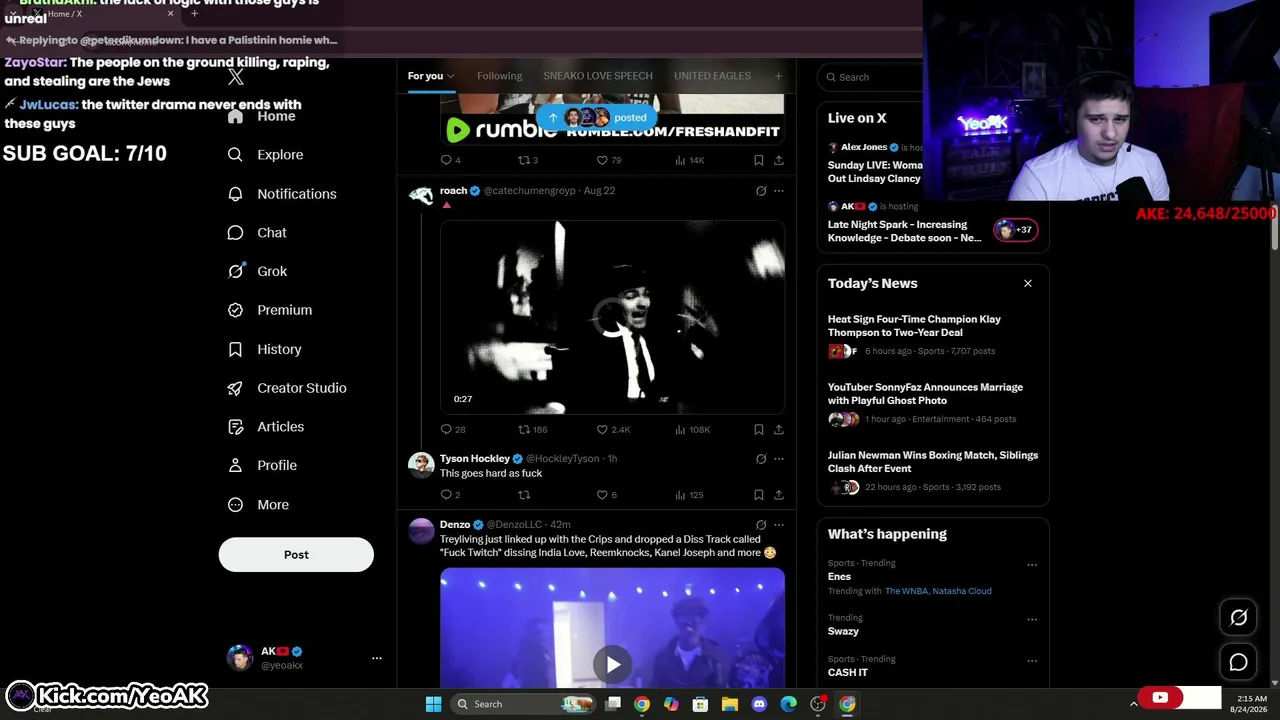This screenshot has width=1280, height=720.
Task: Repost Tyson Hockley's post
Action: pyautogui.click(x=524, y=495)
